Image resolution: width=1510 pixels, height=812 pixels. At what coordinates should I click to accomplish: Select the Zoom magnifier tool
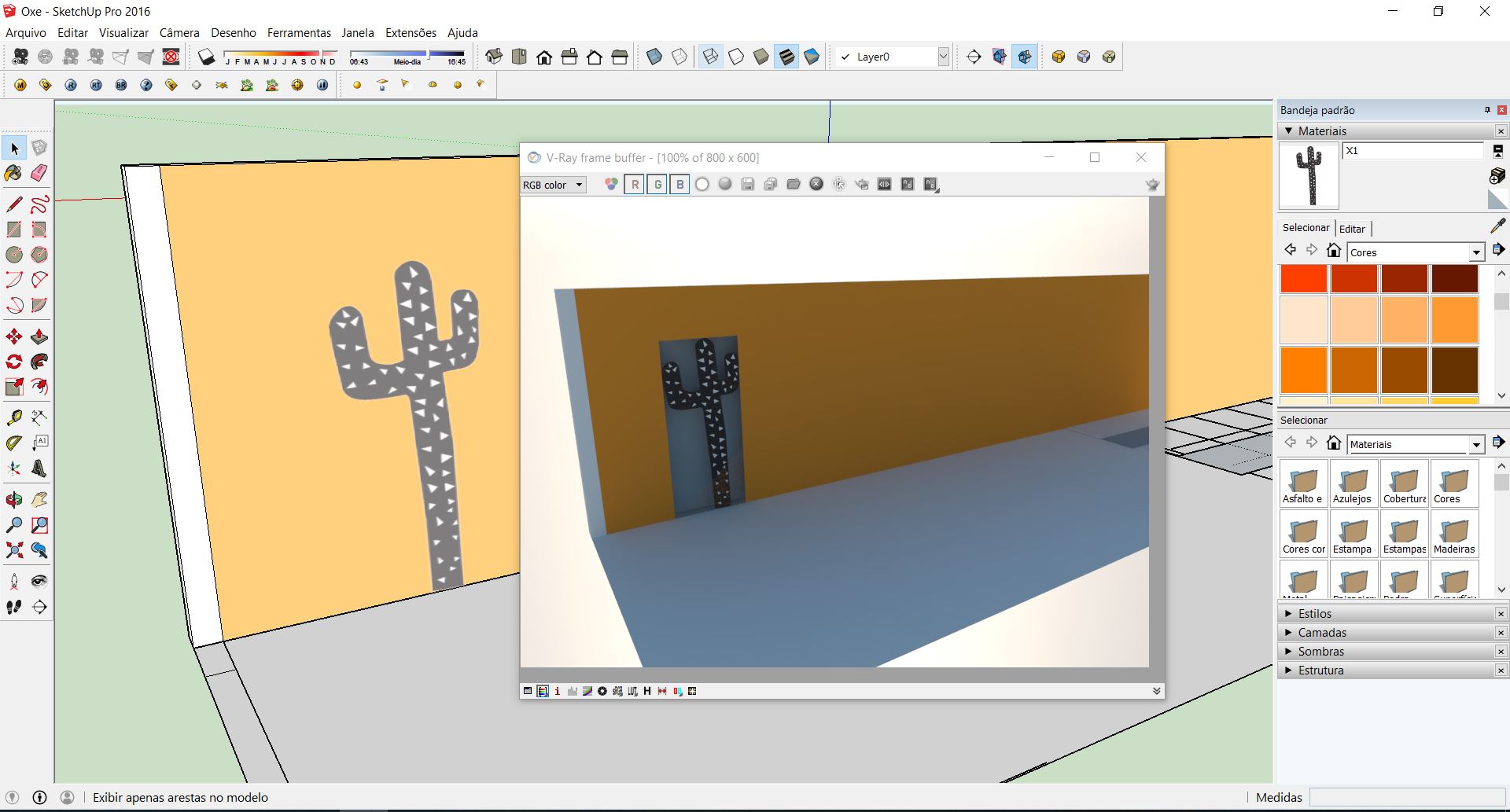click(x=14, y=525)
